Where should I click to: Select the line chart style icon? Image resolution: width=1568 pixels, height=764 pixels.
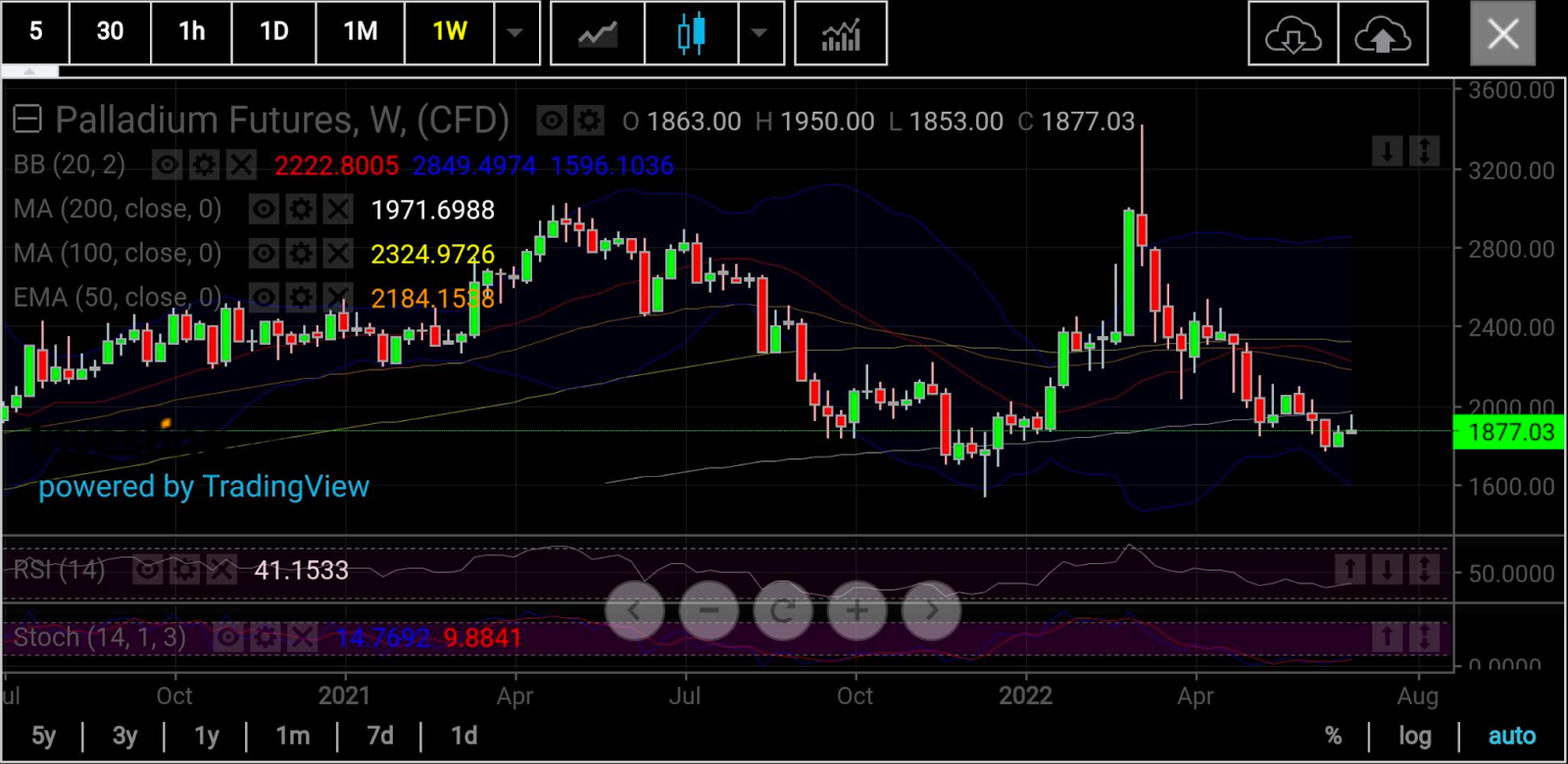click(x=598, y=34)
